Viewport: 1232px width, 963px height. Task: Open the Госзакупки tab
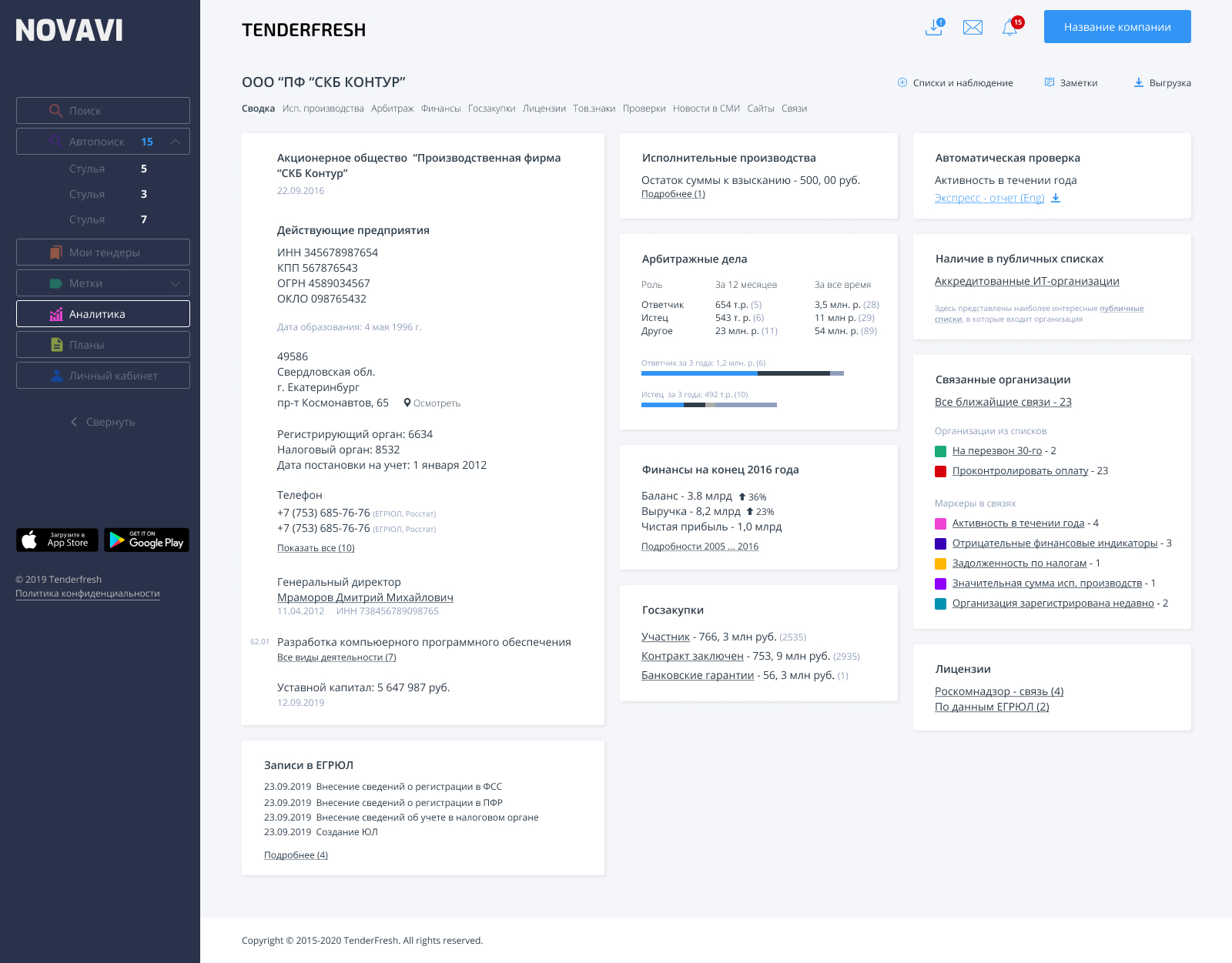(x=492, y=109)
